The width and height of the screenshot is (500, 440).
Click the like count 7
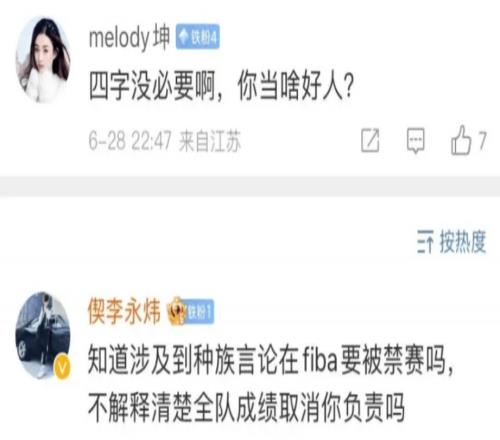coord(482,140)
